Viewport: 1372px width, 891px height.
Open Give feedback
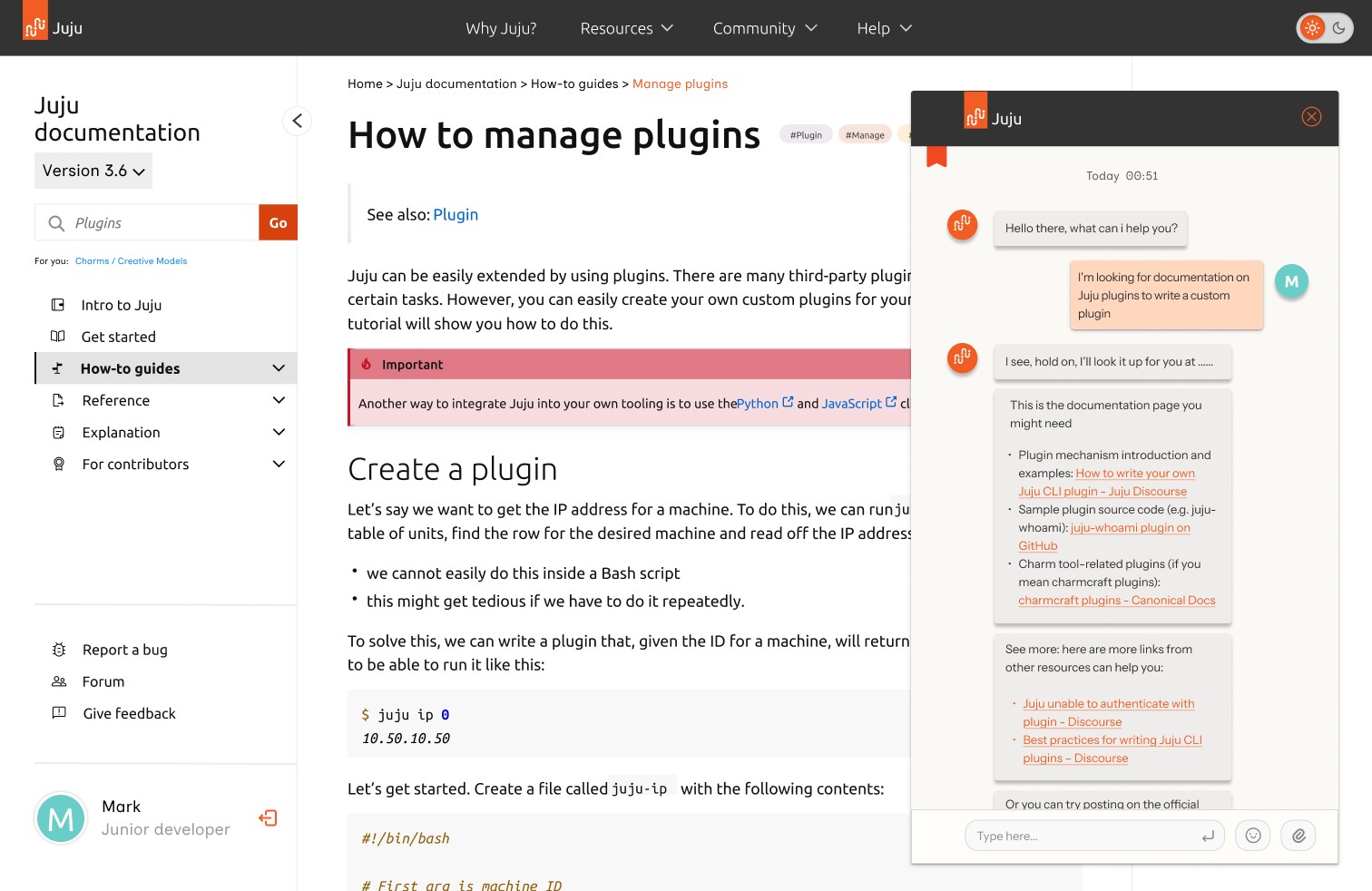[x=130, y=713]
